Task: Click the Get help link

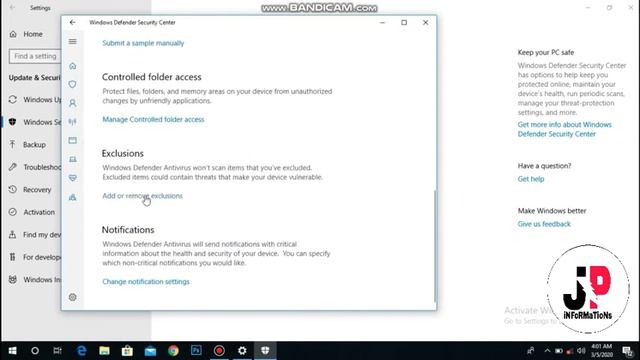Action: [531, 179]
